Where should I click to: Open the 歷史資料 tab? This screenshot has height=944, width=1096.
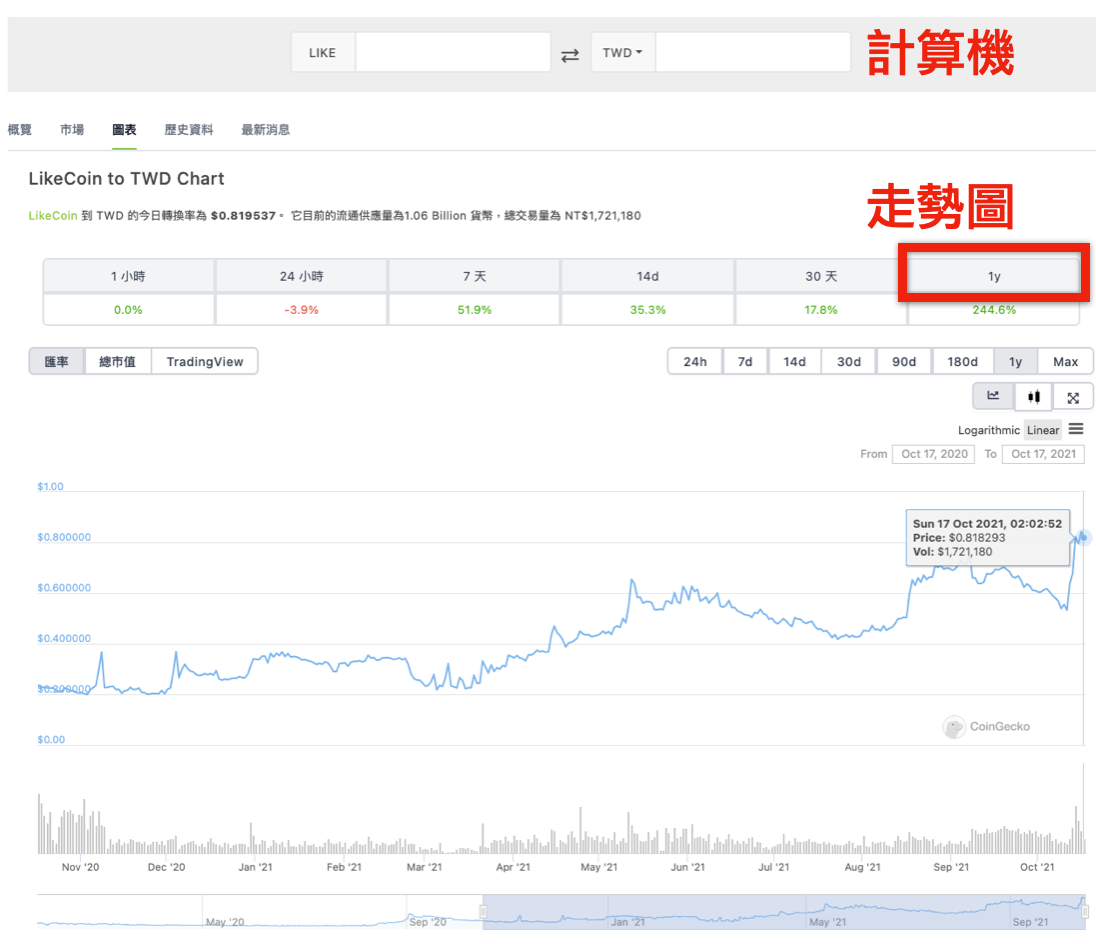(x=189, y=129)
